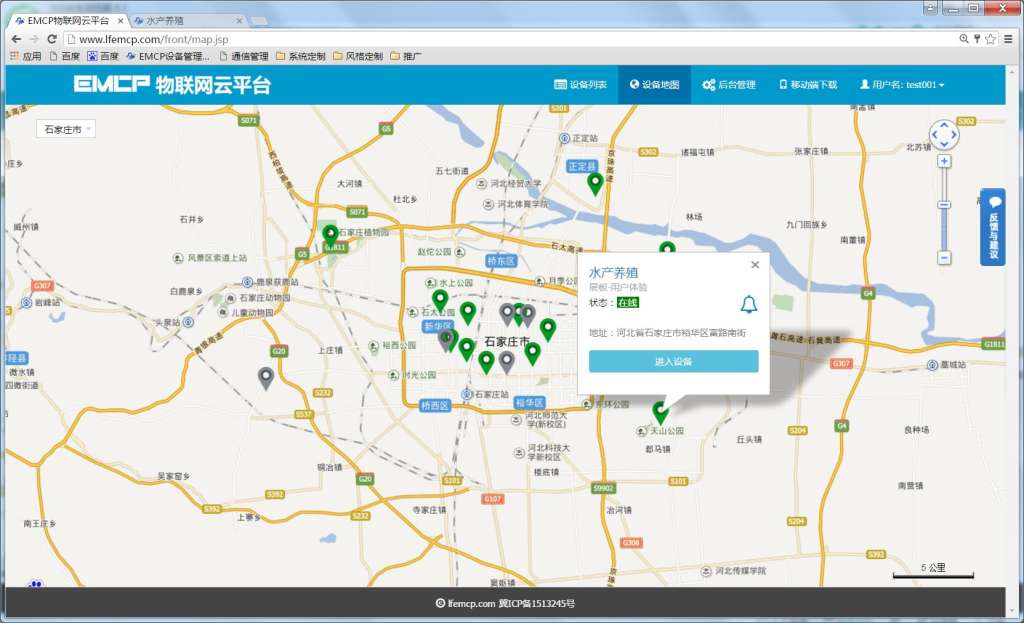Screen dimensions: 1024x623
Task: Expand the 系统定制 bookmark folder
Action: (x=301, y=56)
